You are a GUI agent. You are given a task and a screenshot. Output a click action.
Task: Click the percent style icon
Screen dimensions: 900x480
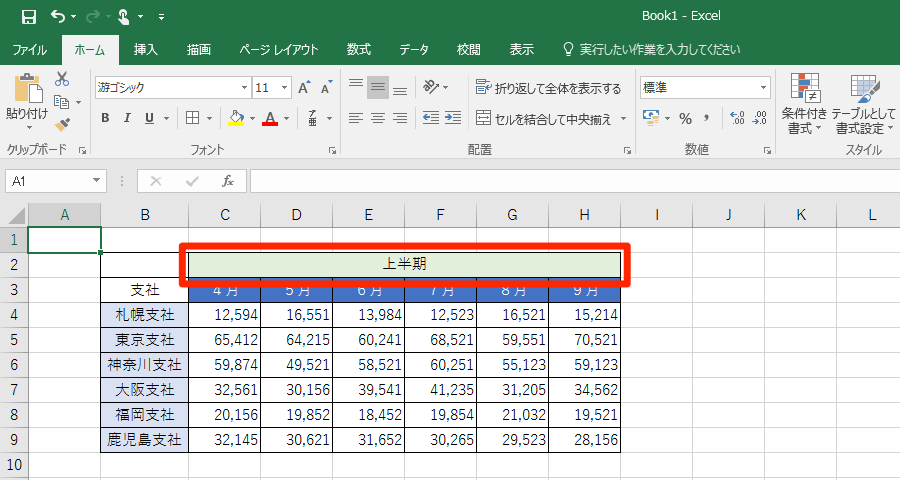[x=685, y=118]
